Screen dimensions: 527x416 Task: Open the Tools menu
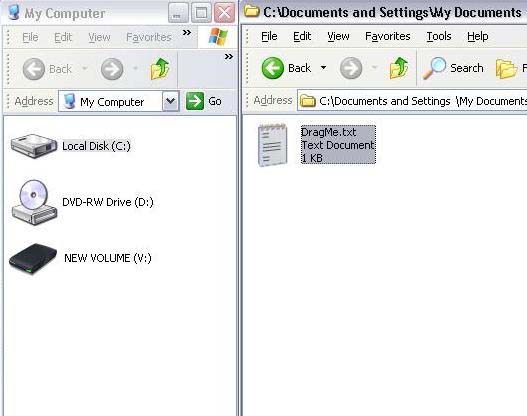pyautogui.click(x=439, y=36)
